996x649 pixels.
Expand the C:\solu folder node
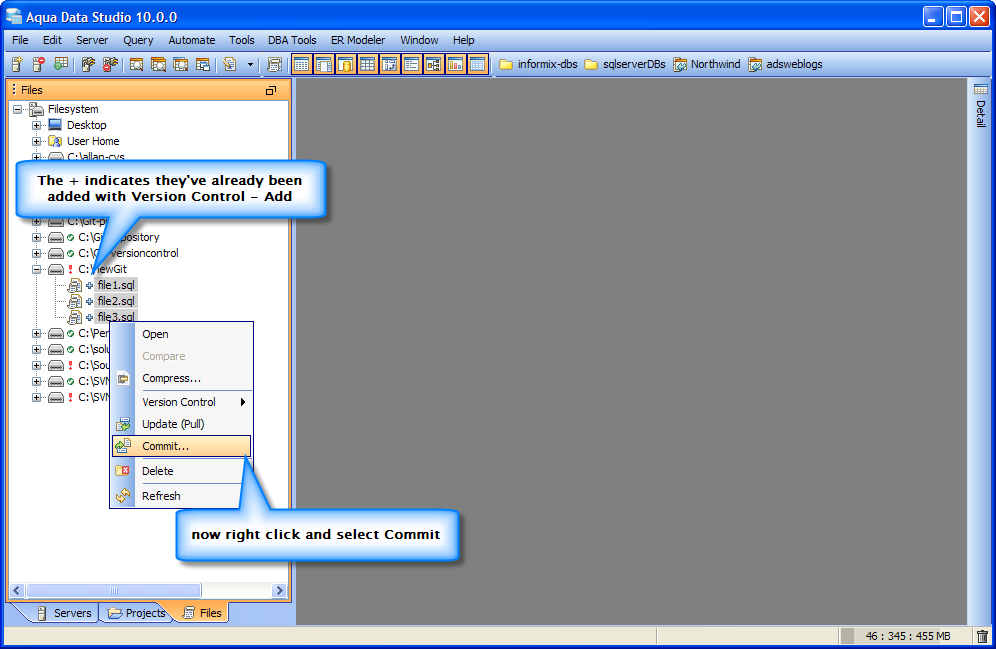[x=37, y=349]
